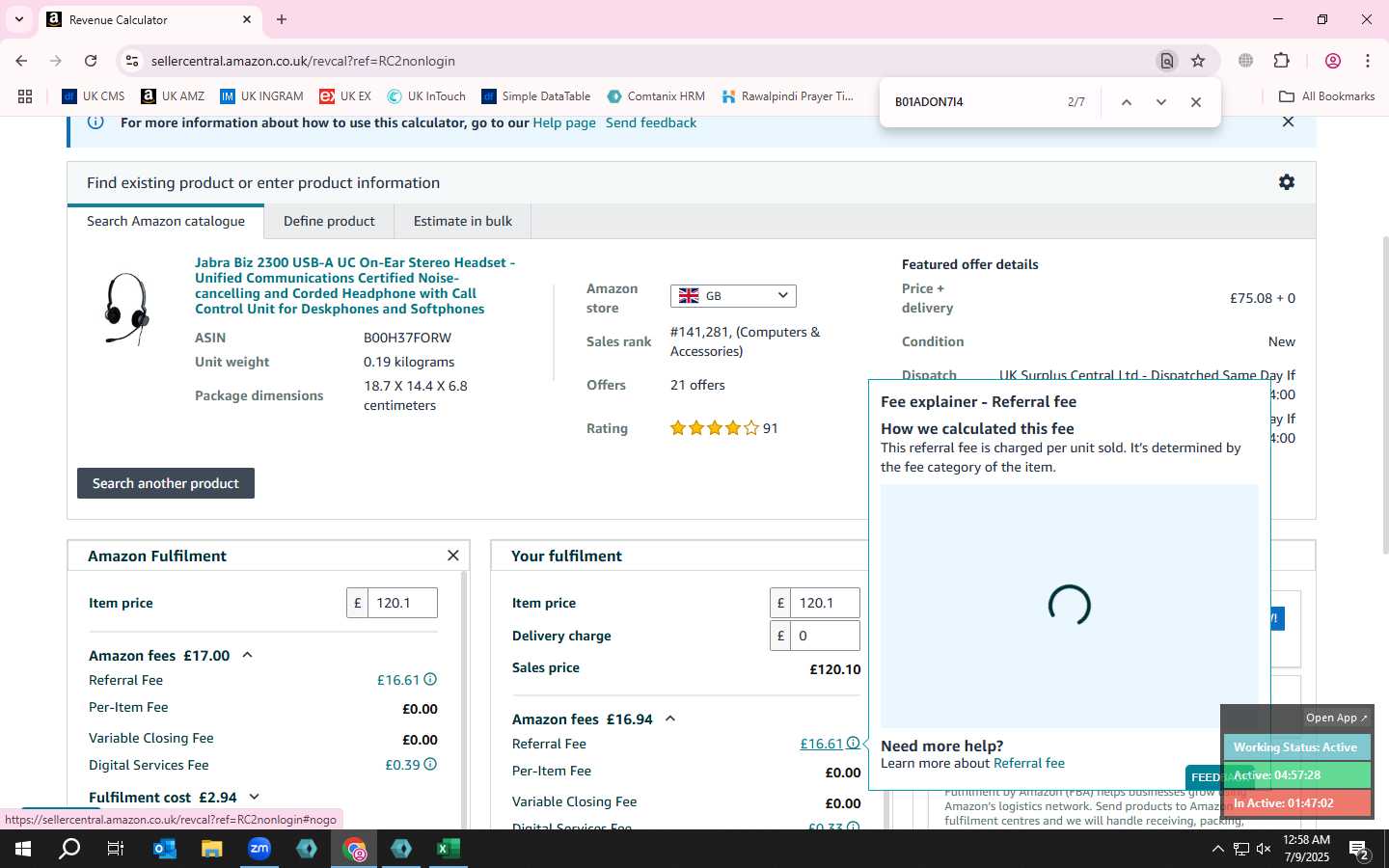Go to previous find-in-page match
1389x868 pixels.
1126,102
